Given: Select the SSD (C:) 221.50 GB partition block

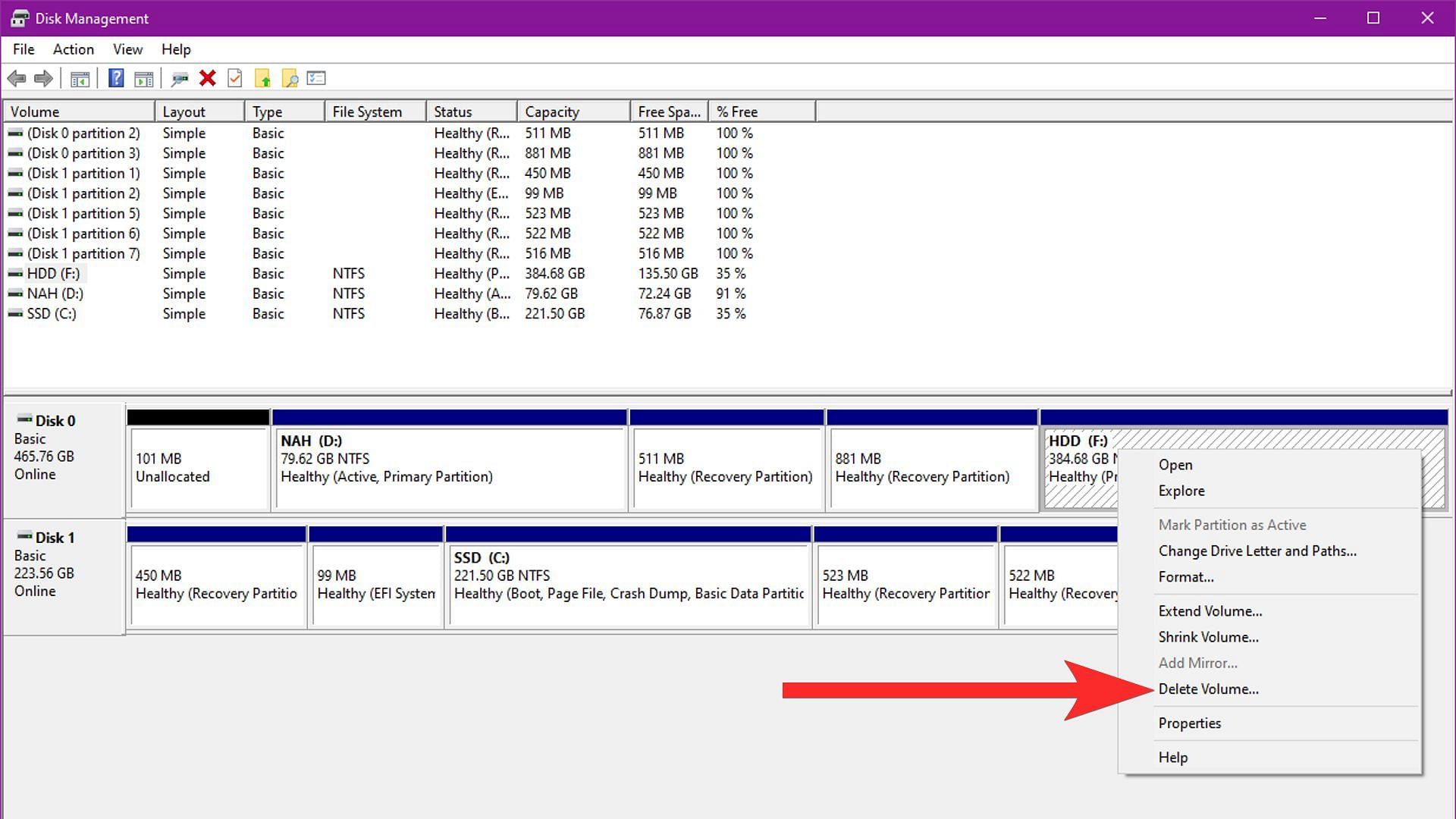Looking at the screenshot, I should [628, 577].
